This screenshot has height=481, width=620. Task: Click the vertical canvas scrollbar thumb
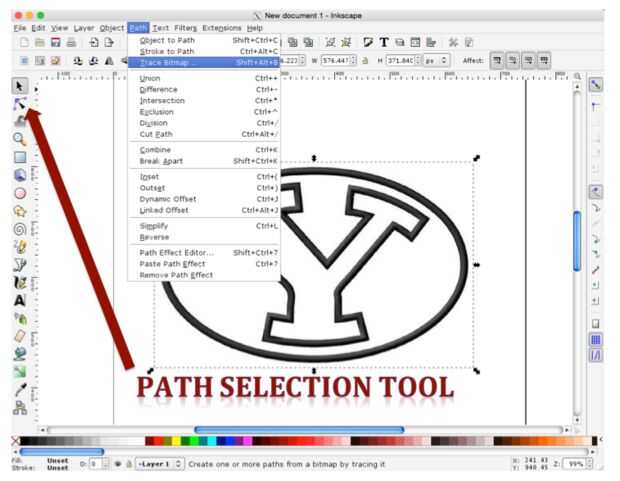click(x=577, y=241)
